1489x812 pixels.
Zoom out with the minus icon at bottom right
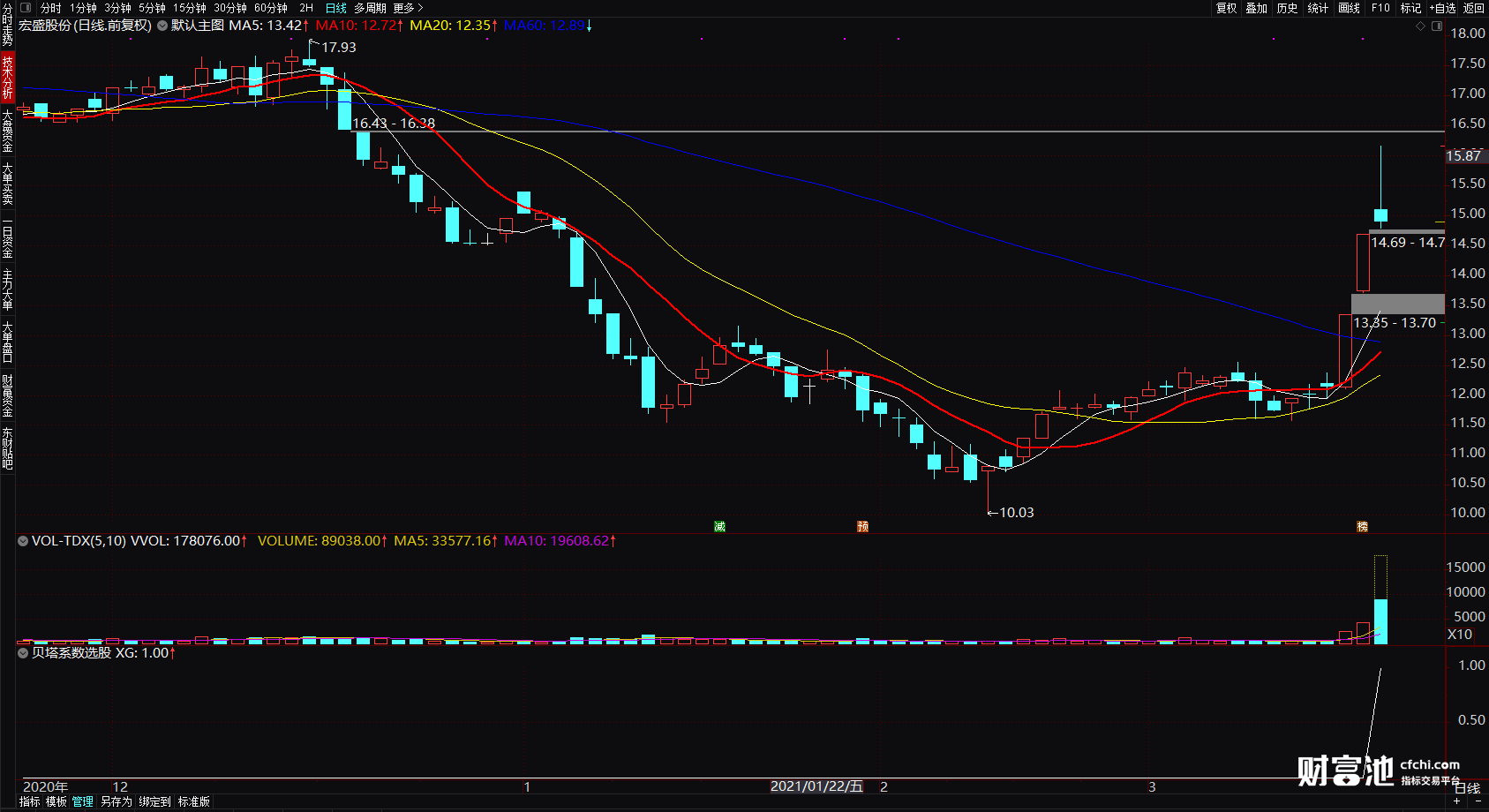(1478, 801)
